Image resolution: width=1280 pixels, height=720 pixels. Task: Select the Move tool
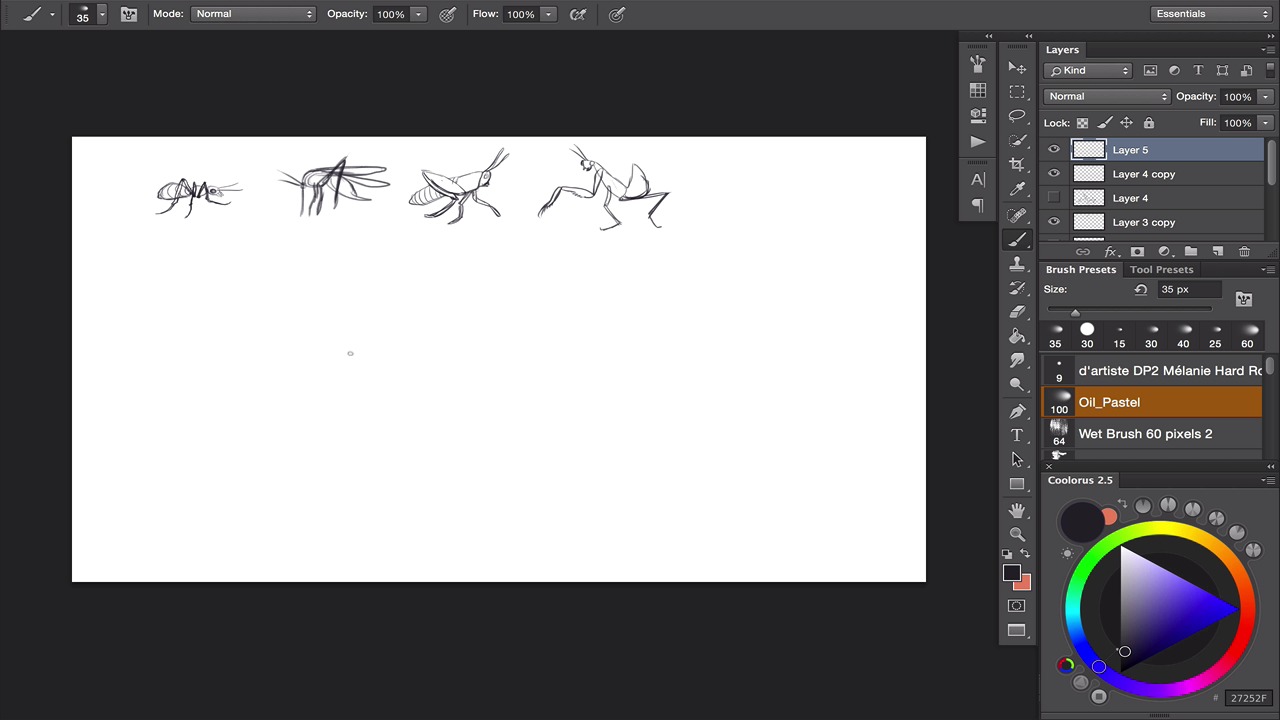pyautogui.click(x=1017, y=67)
